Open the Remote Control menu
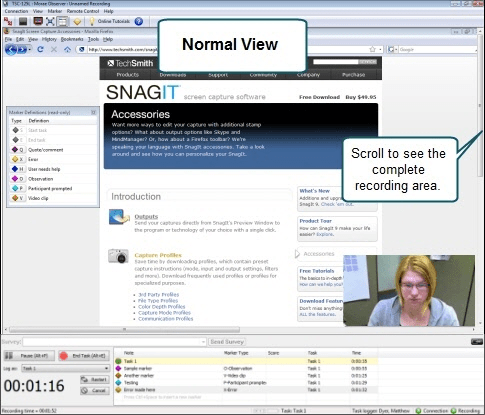Screen dimensions: 485x415 click(83, 11)
